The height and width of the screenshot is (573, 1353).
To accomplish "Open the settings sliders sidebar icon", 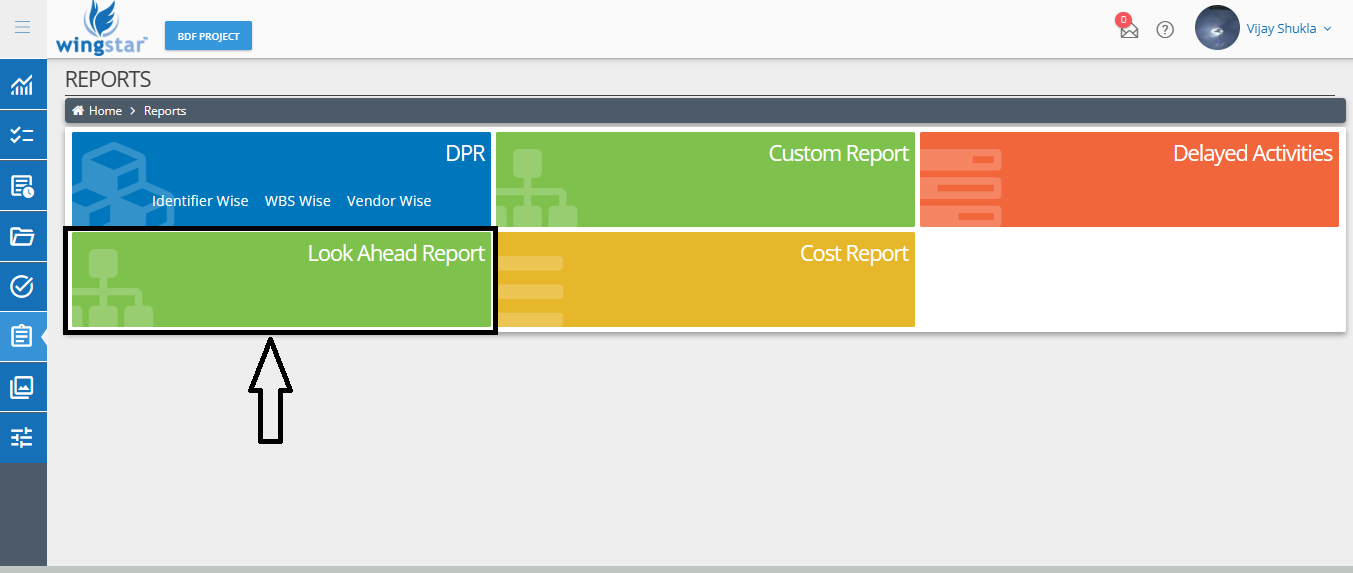I will click(22, 437).
